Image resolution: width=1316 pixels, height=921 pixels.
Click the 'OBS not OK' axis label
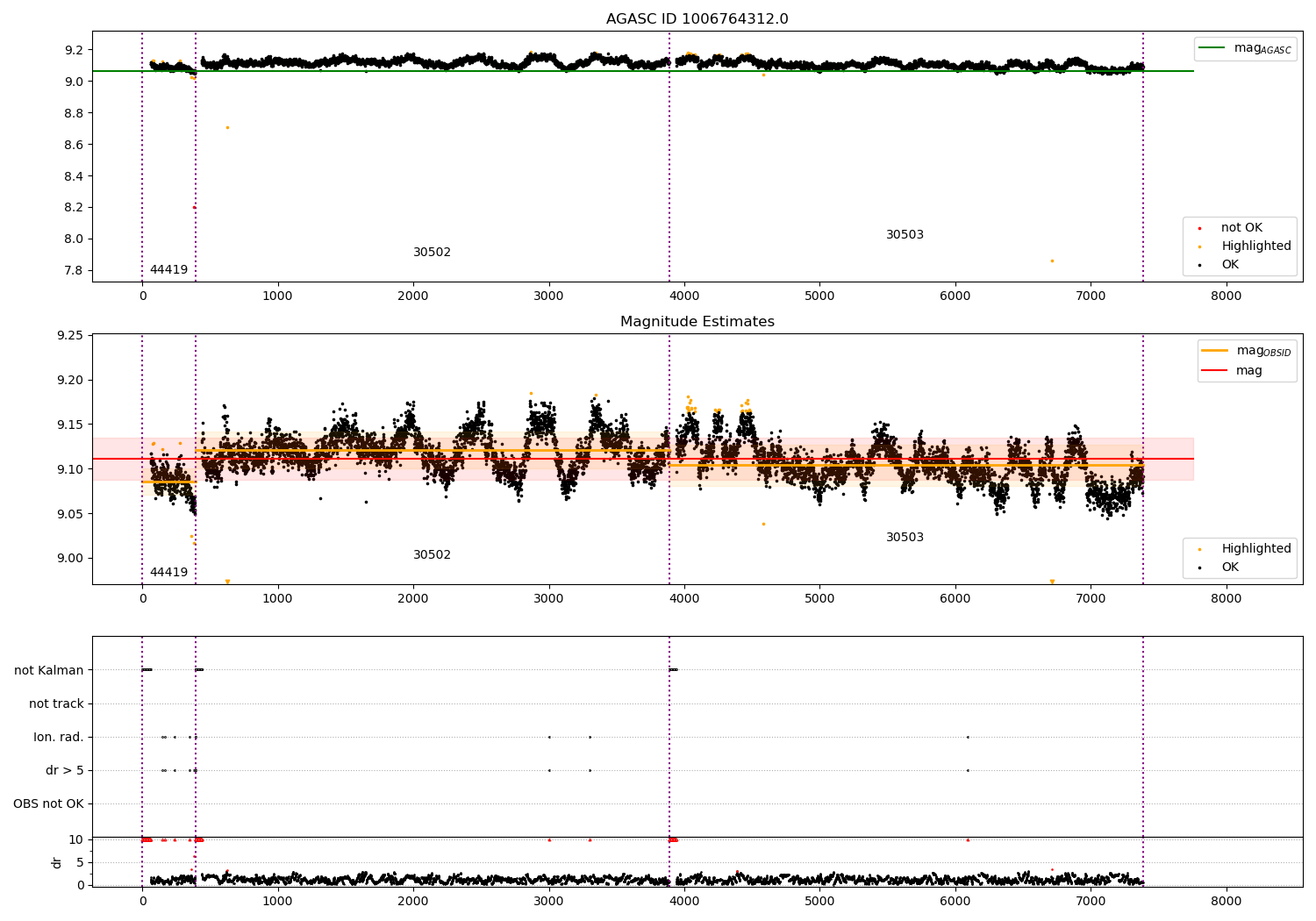[48, 803]
